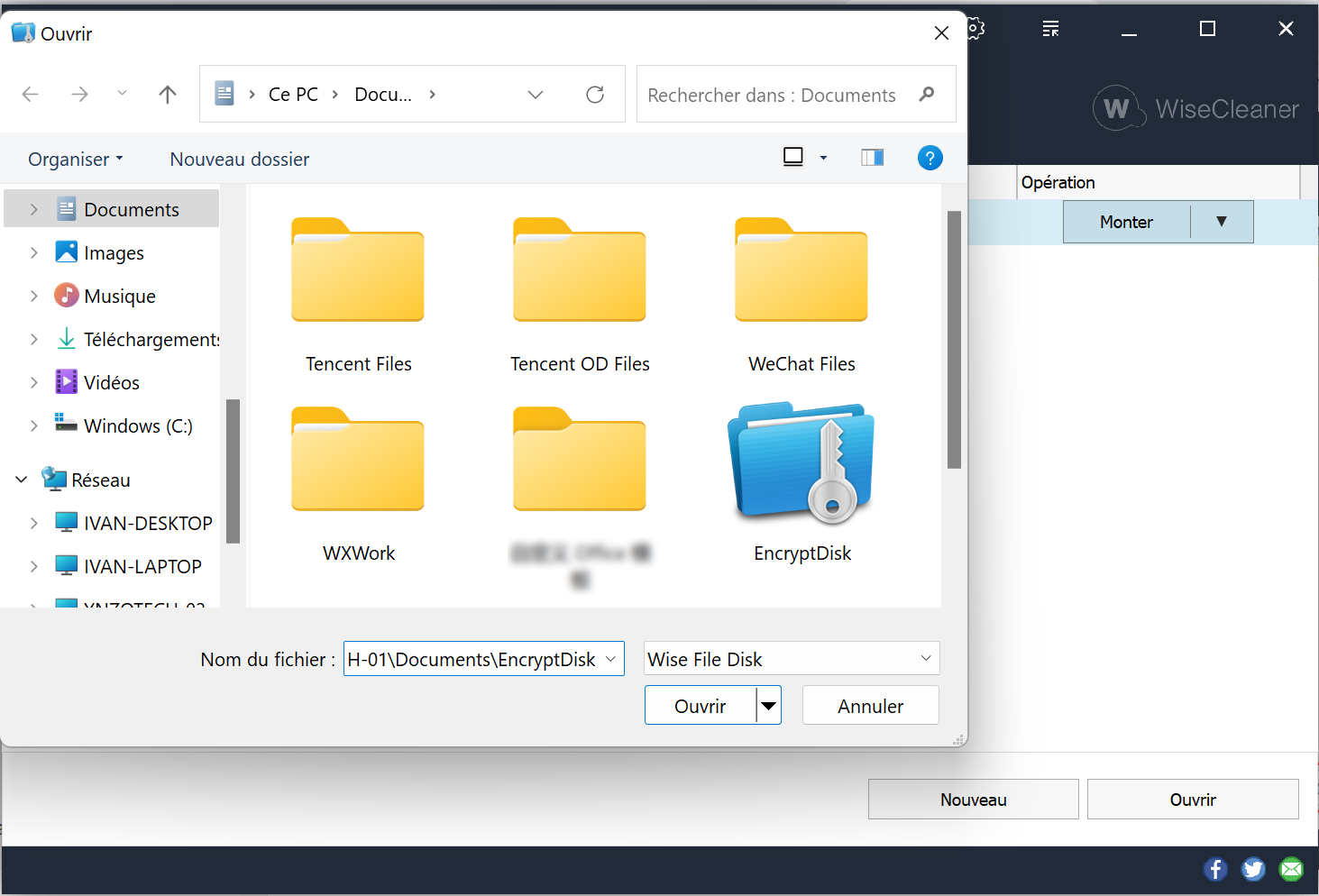Image resolution: width=1319 pixels, height=896 pixels.
Task: Expand the Musique tree node
Action: click(x=34, y=296)
